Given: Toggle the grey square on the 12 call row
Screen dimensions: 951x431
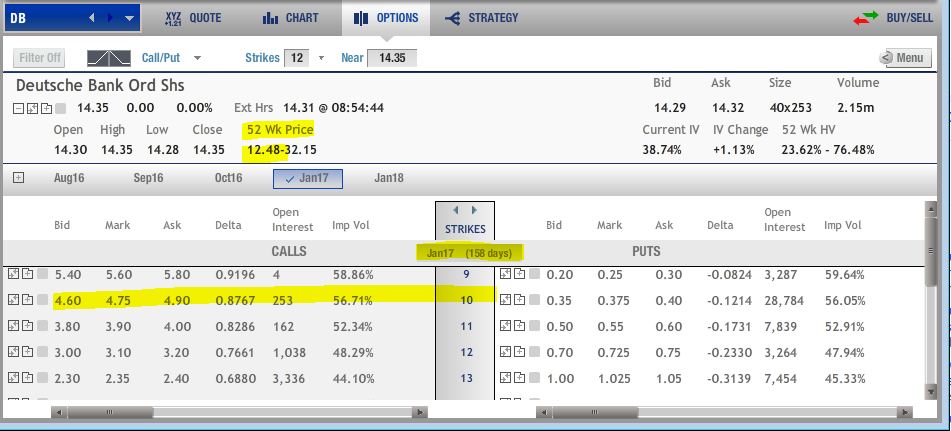Looking at the screenshot, I should click(42, 352).
